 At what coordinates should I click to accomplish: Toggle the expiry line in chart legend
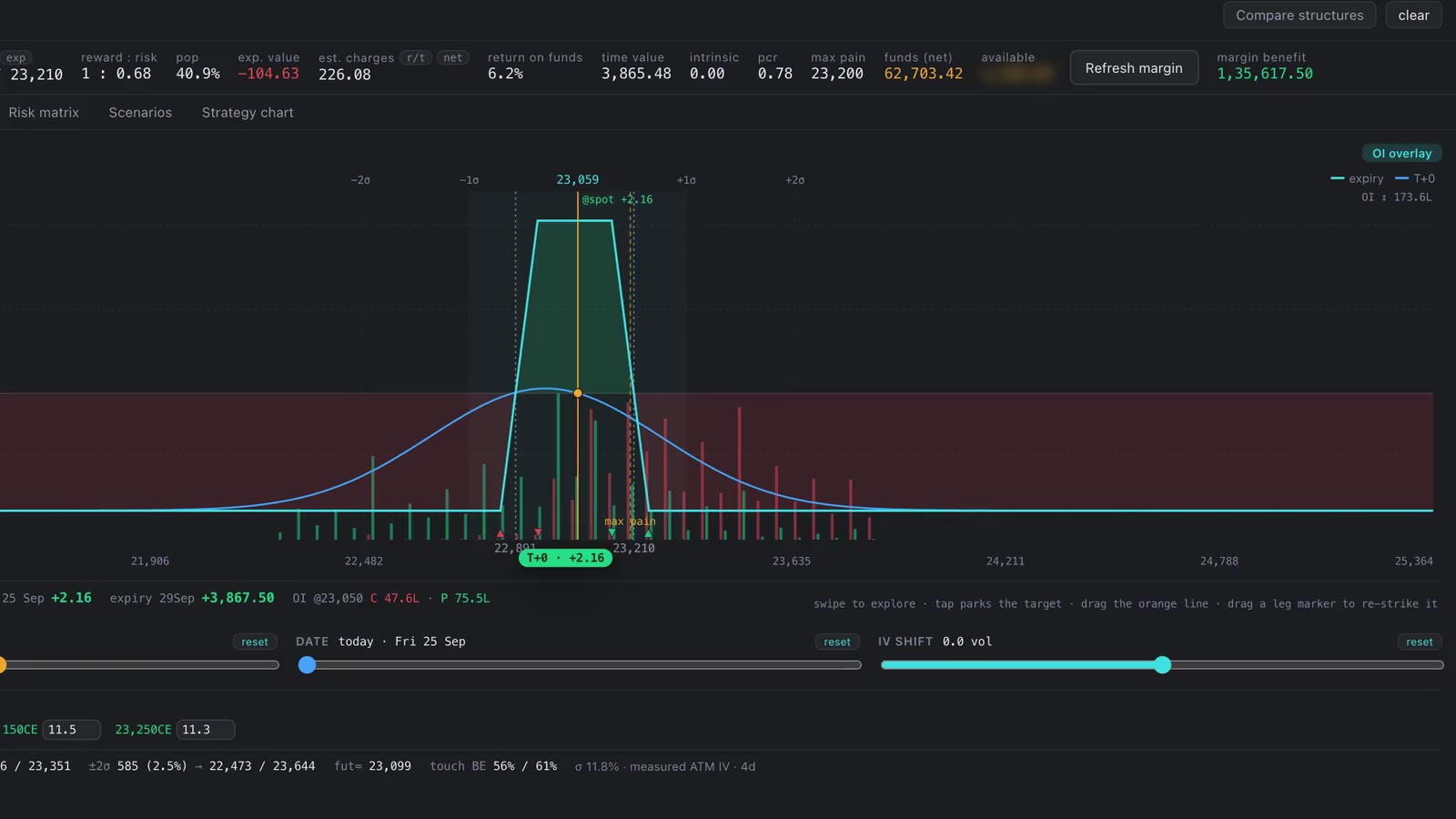point(1357,178)
